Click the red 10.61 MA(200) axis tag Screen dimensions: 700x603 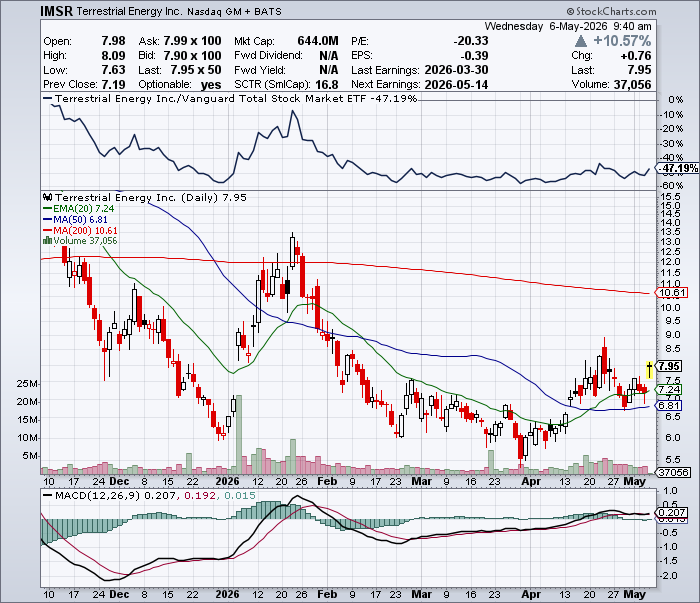673,293
